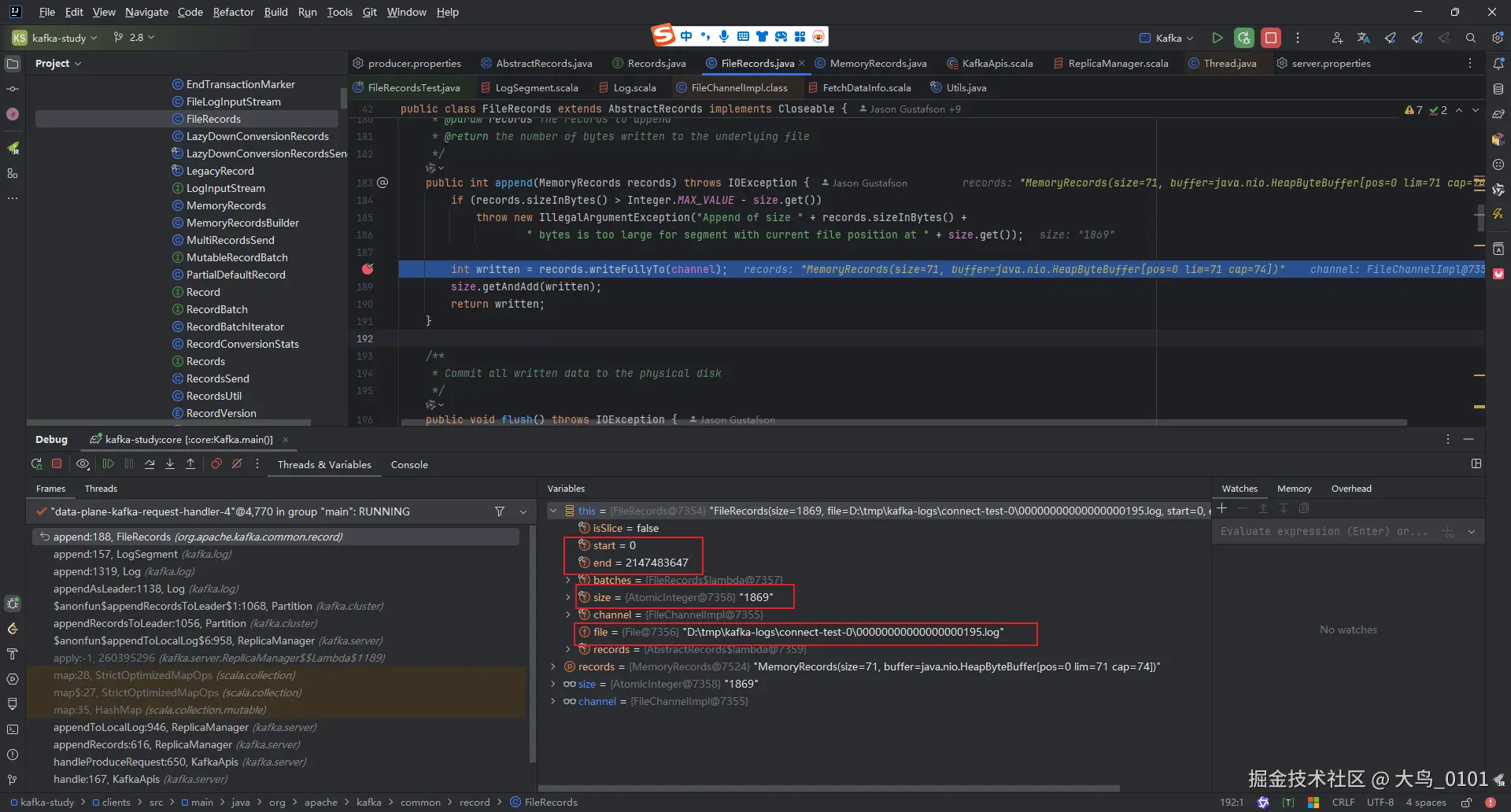This screenshot has height=812, width=1511.
Task: Collapse the 'this' variable node
Action: pyautogui.click(x=553, y=511)
